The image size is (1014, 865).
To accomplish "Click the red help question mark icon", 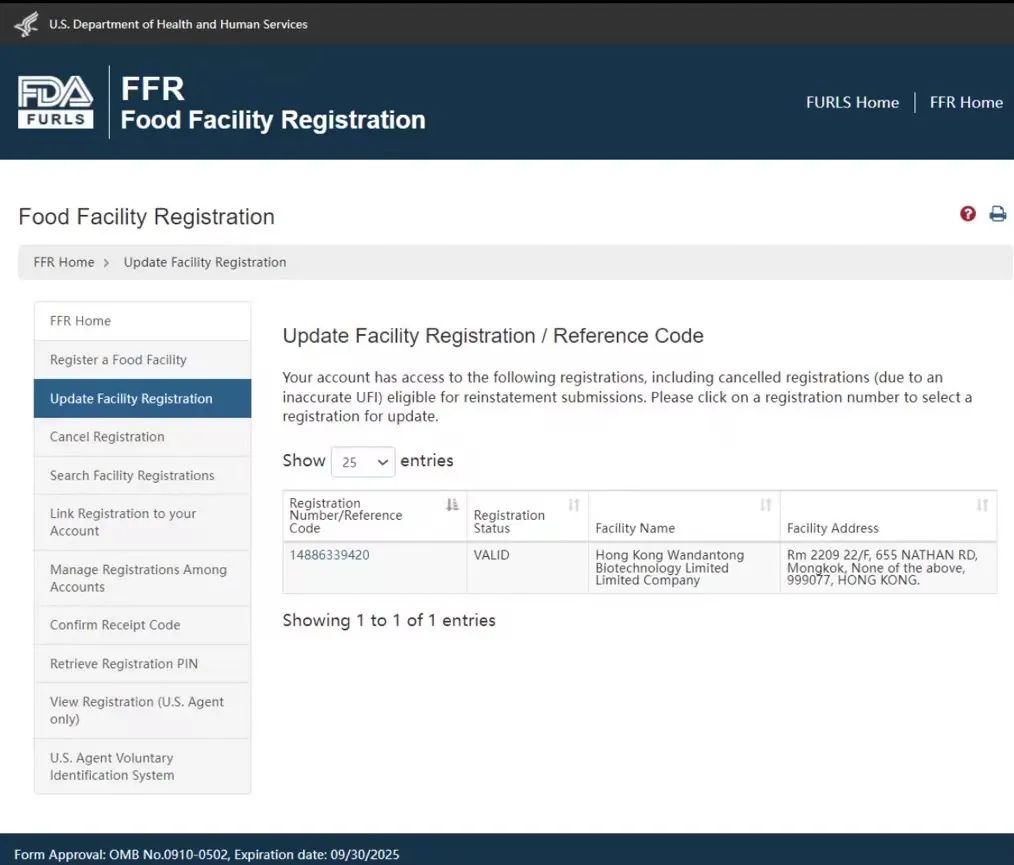I will (x=967, y=214).
